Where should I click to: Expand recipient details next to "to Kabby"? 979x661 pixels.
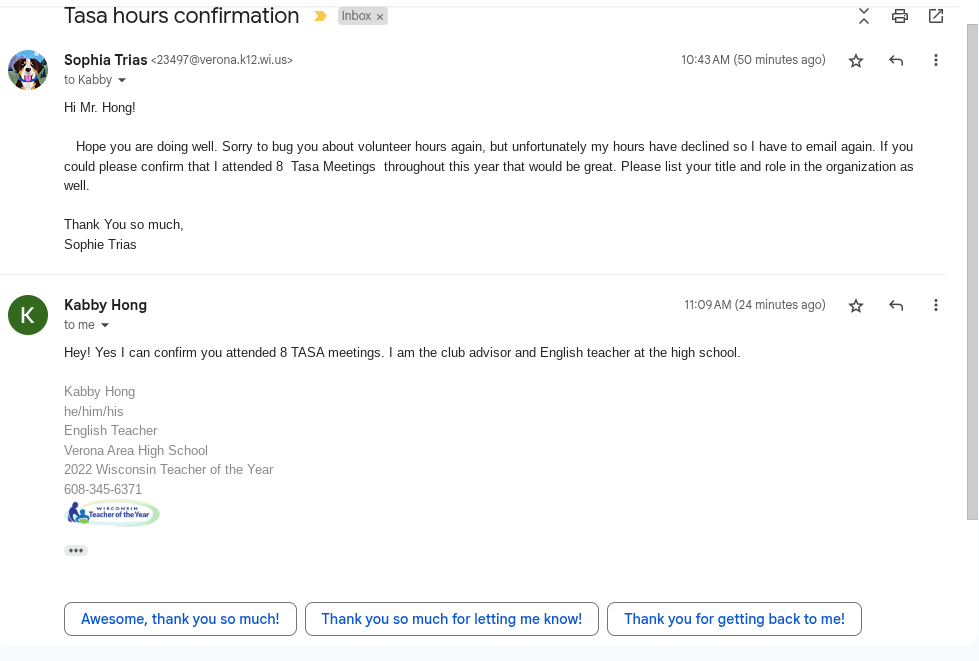point(122,80)
